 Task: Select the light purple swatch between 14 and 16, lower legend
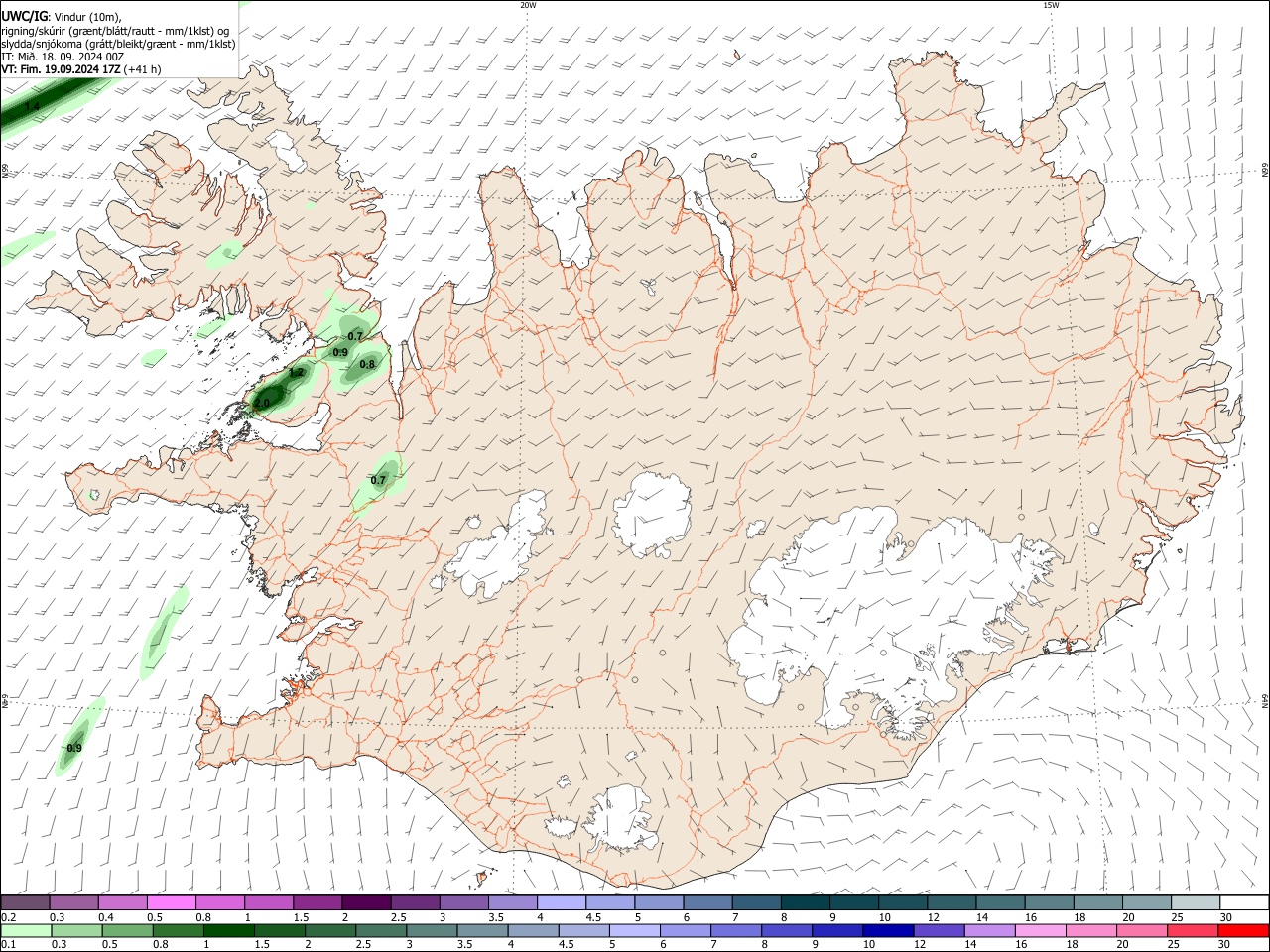click(988, 931)
